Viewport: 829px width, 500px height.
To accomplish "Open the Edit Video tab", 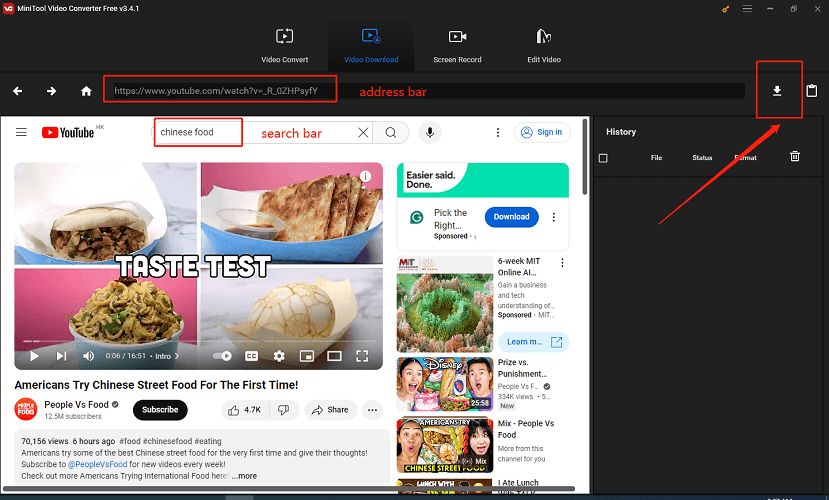I will point(544,46).
